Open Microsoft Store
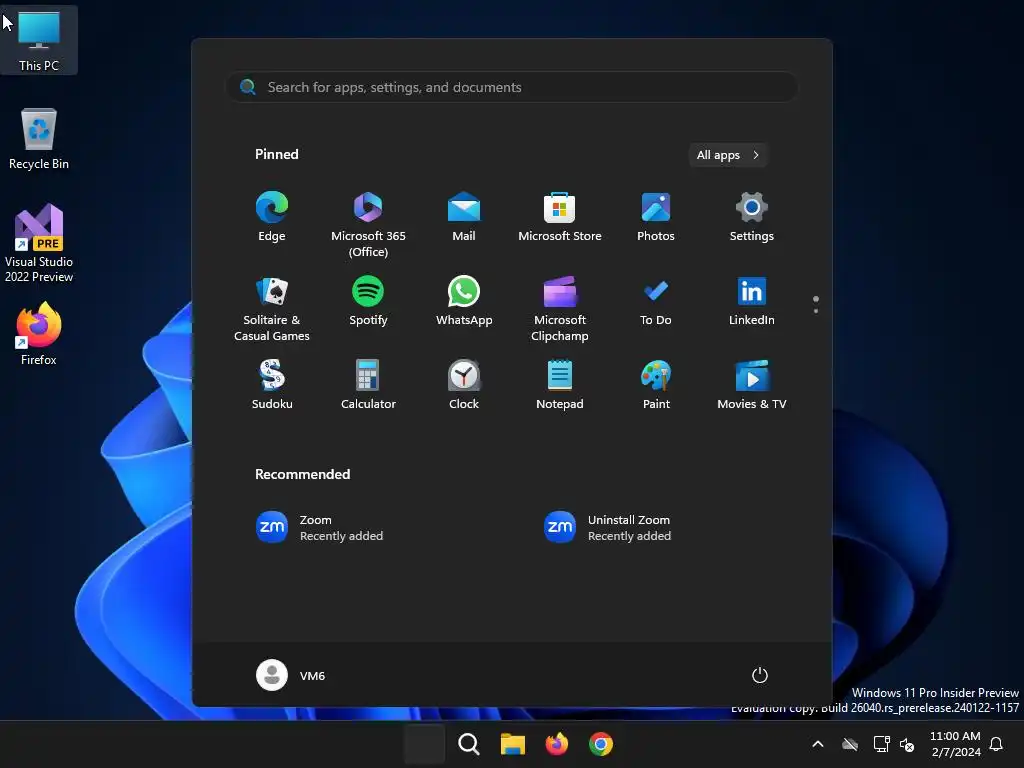The width and height of the screenshot is (1024, 768). coord(560,217)
